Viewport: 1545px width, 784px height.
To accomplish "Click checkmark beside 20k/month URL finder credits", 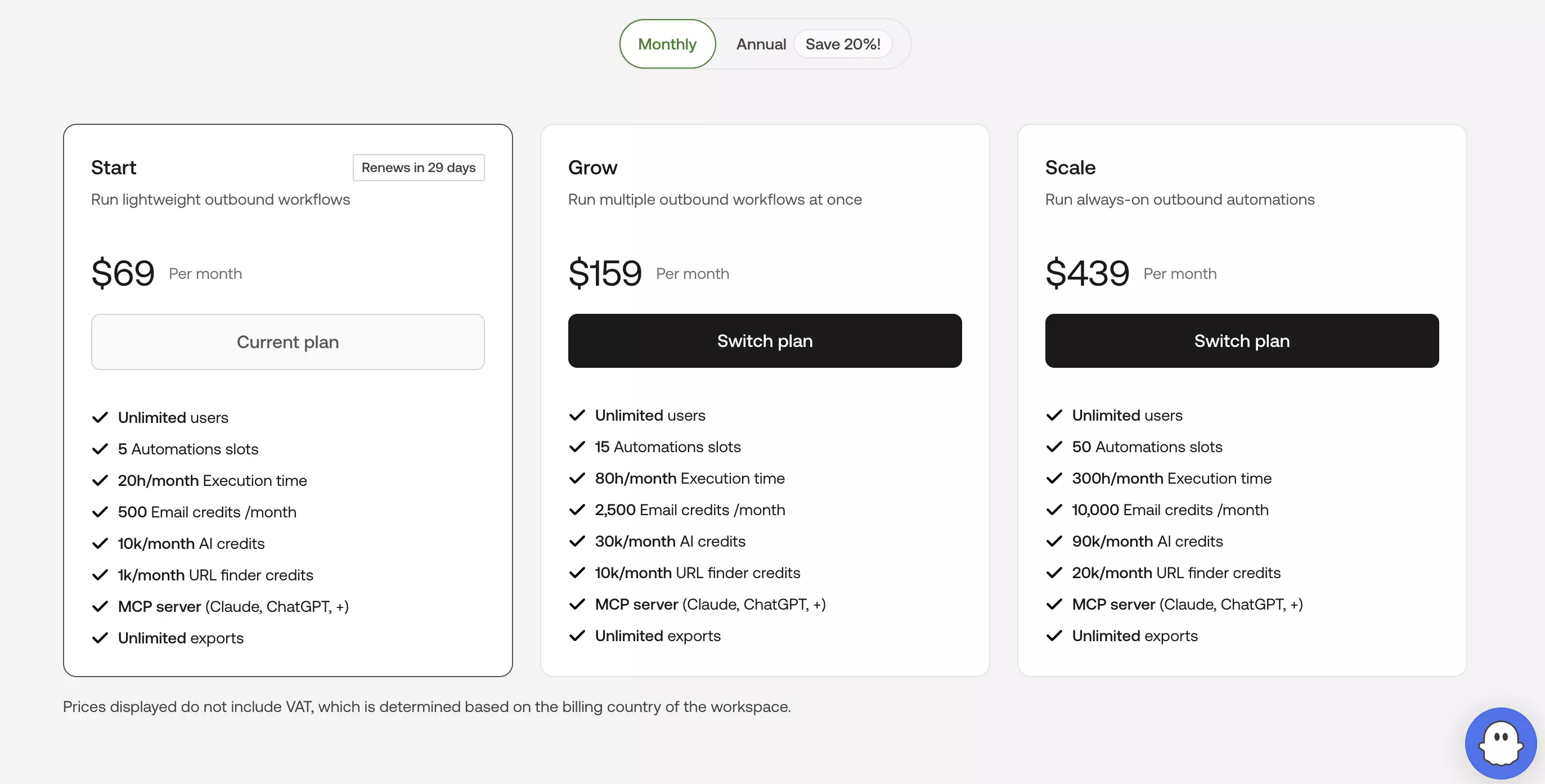I will pos(1054,573).
